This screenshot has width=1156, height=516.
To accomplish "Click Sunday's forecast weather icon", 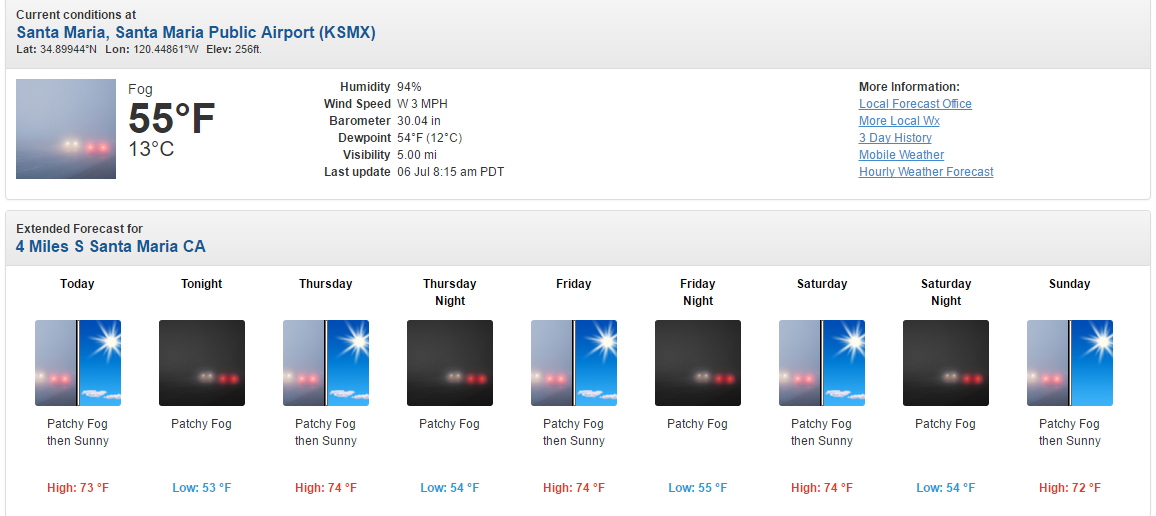I will click(1070, 363).
